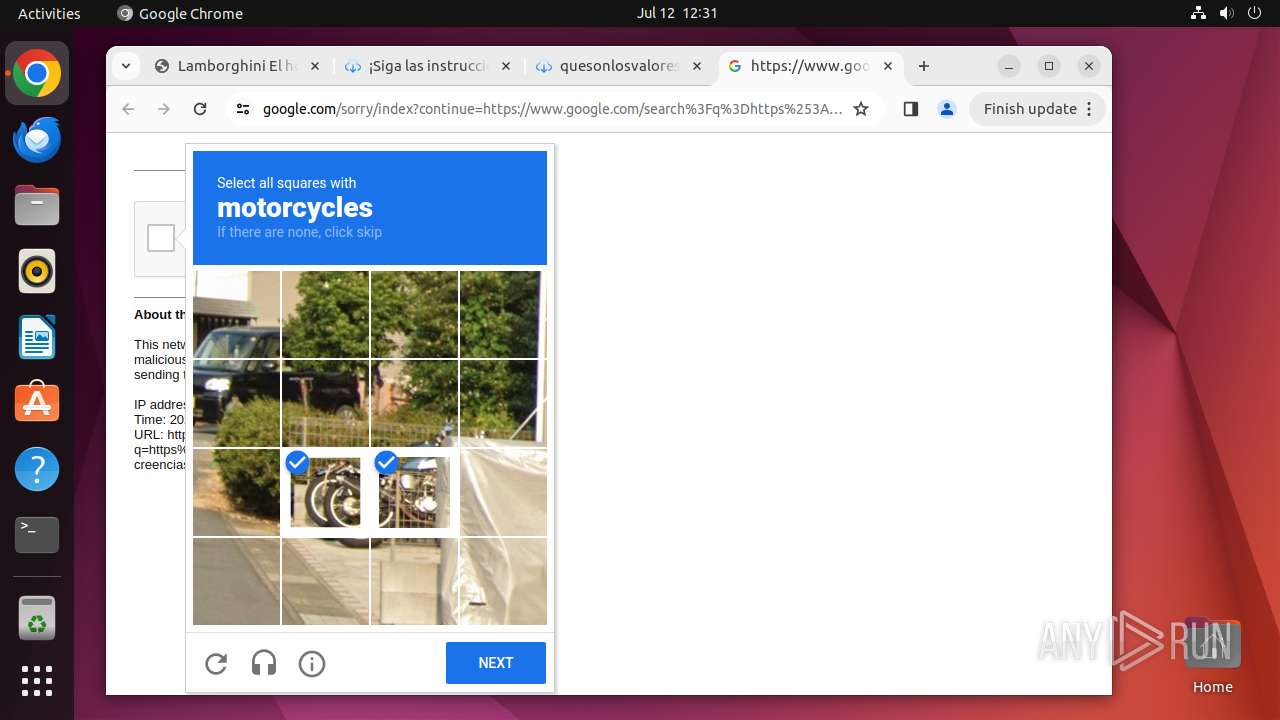Deselect the checked motorcycle engine tile
The width and height of the screenshot is (1280, 720).
pos(414,492)
